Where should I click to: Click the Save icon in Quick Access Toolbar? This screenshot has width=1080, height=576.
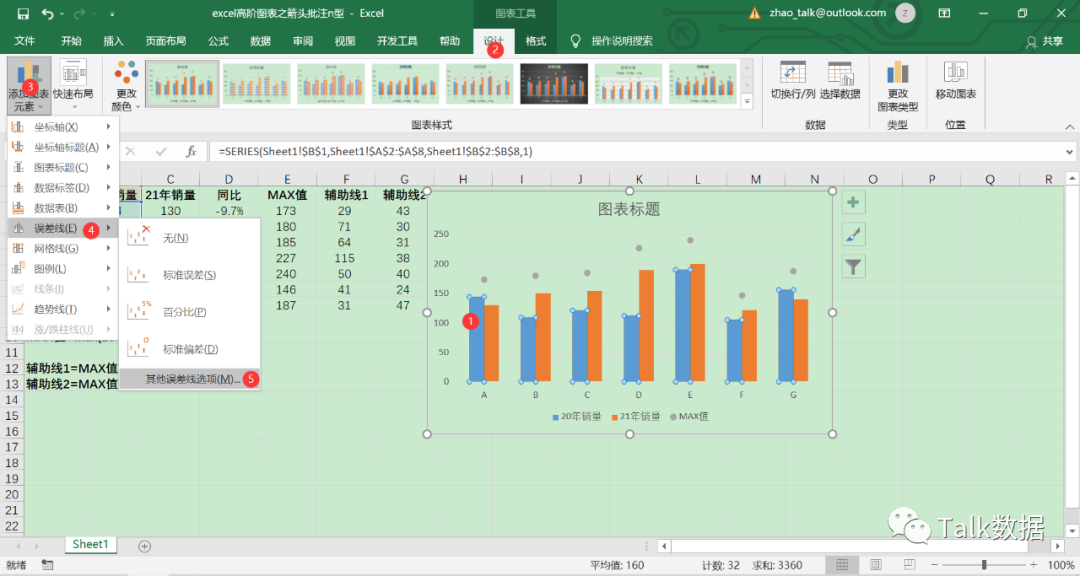pyautogui.click(x=22, y=13)
